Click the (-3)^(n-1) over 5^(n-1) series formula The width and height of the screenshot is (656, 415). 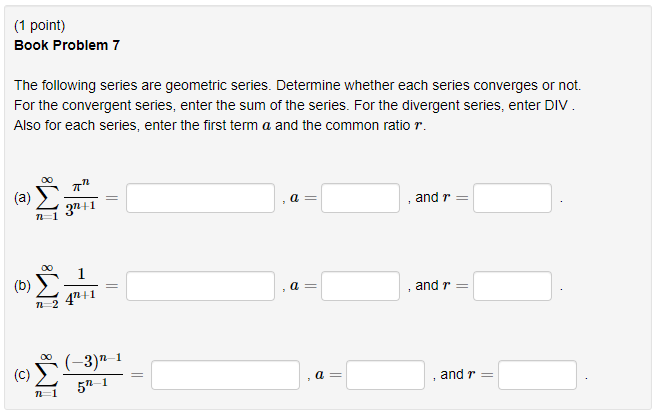tap(79, 375)
